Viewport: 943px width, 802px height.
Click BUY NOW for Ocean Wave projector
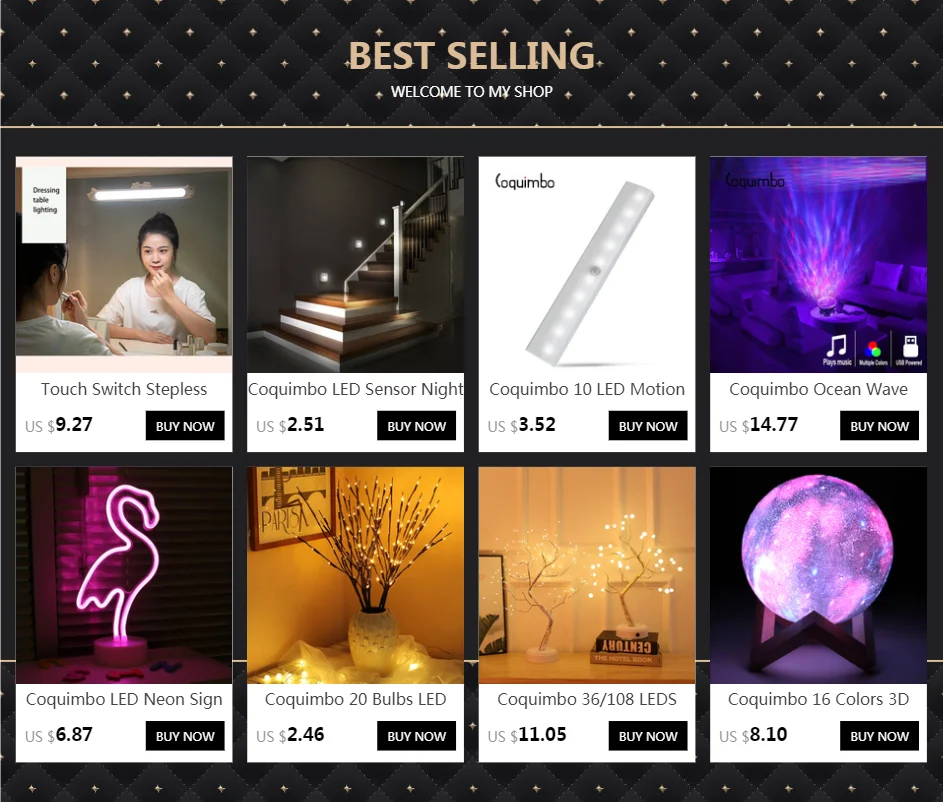point(879,426)
